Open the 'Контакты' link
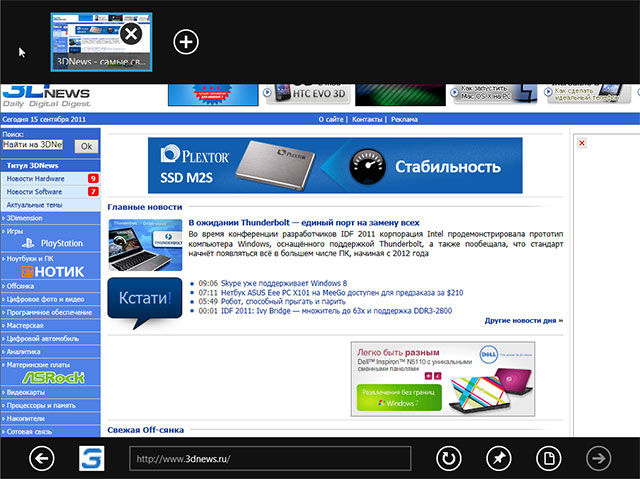This screenshot has height=479, width=640. point(367,119)
